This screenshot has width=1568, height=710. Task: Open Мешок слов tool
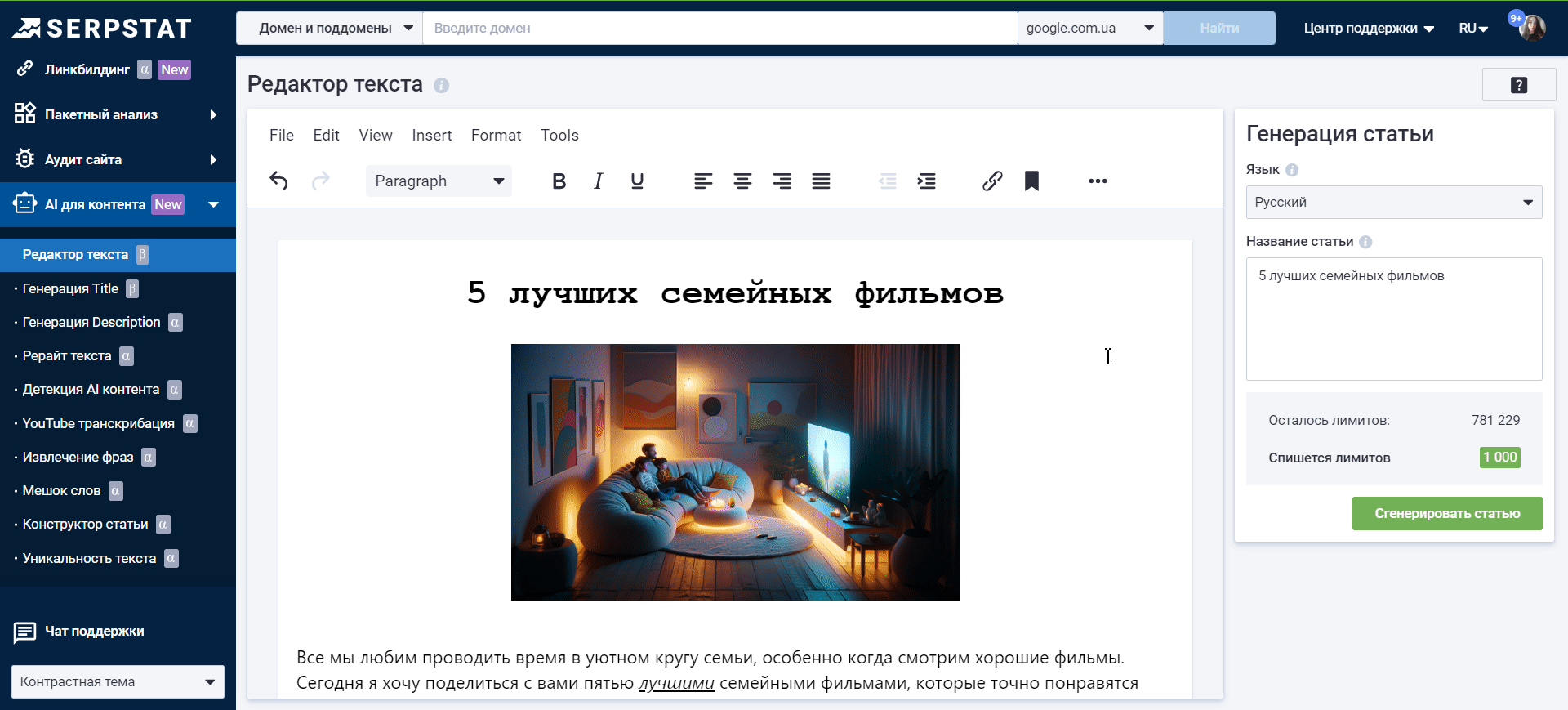(61, 490)
